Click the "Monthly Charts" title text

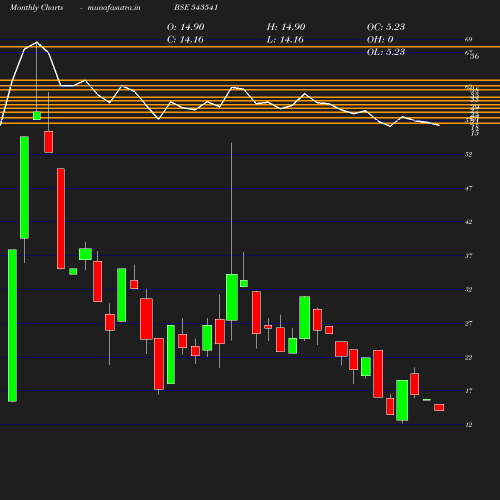tap(36, 7)
